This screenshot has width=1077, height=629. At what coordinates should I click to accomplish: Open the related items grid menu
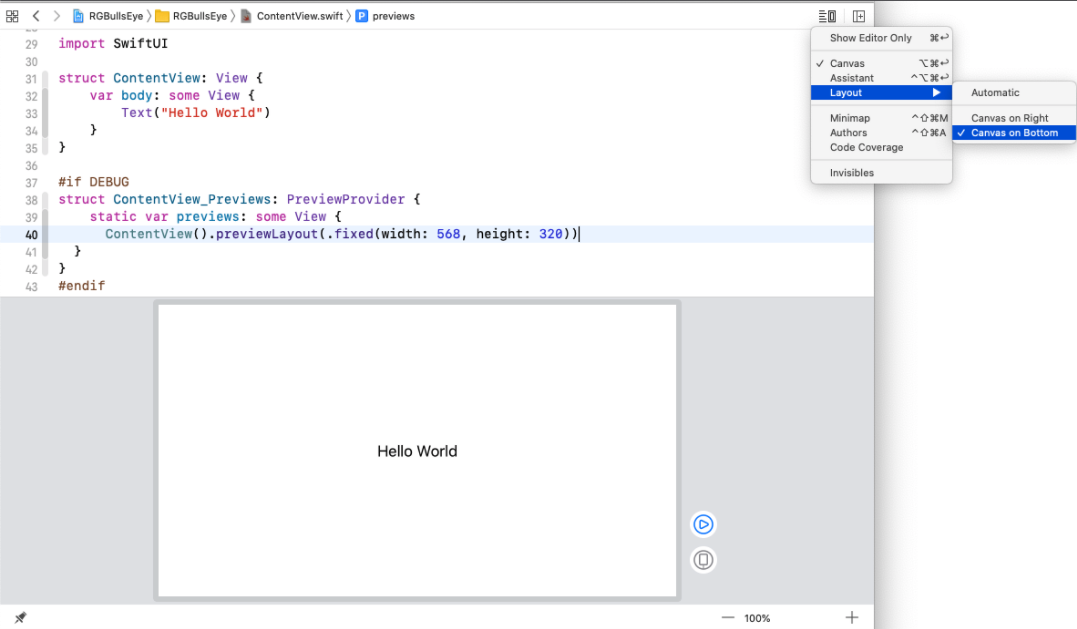coord(12,16)
